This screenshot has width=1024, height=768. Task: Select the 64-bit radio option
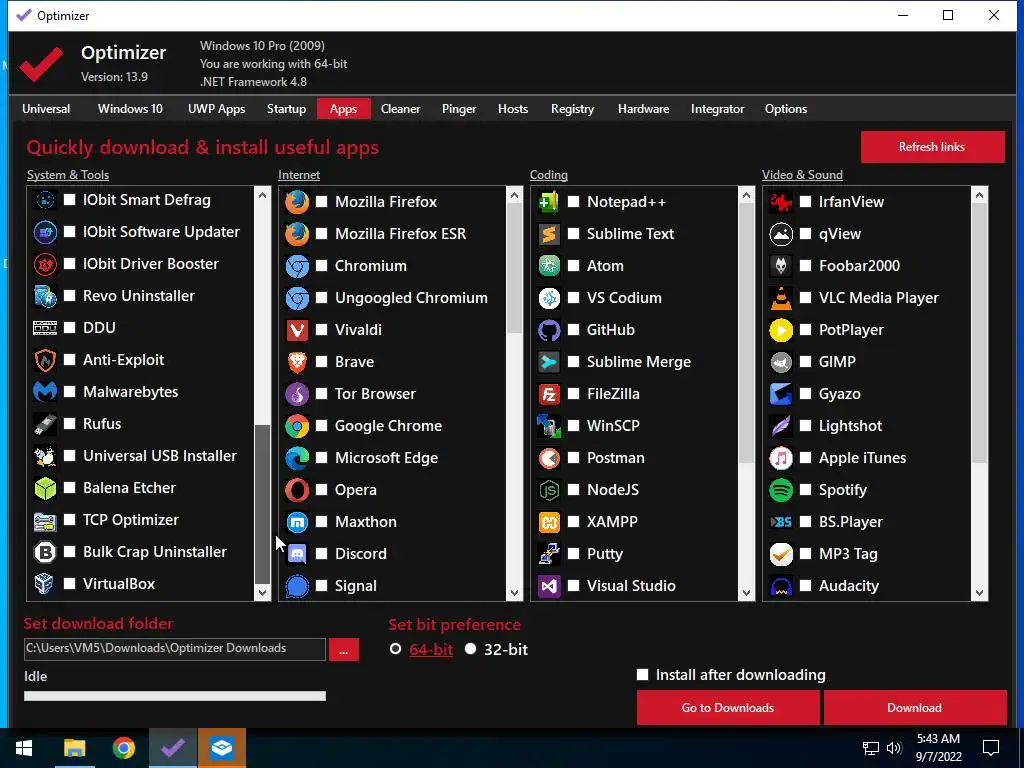[395, 649]
